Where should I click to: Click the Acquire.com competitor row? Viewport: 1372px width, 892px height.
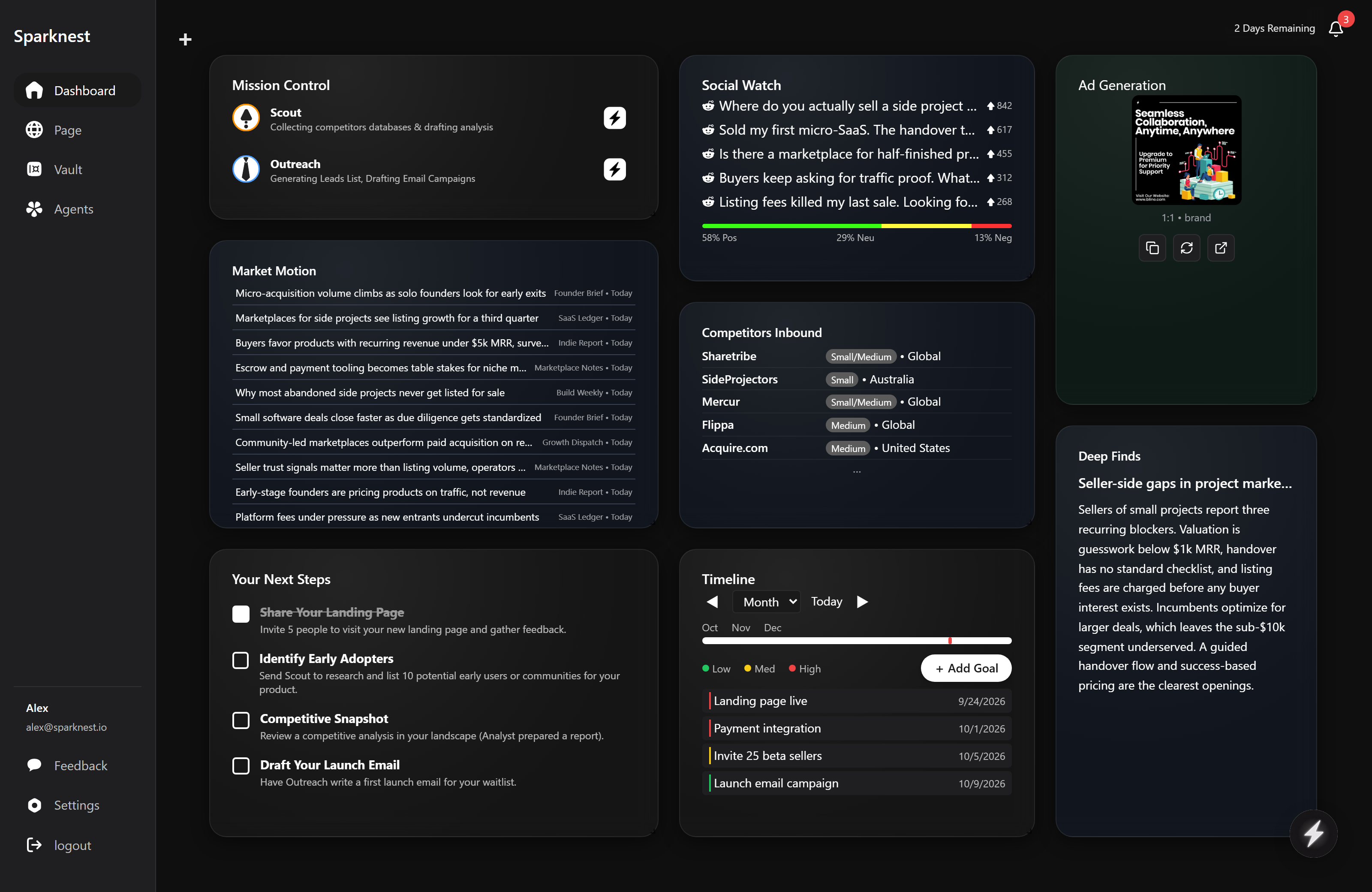click(x=857, y=448)
